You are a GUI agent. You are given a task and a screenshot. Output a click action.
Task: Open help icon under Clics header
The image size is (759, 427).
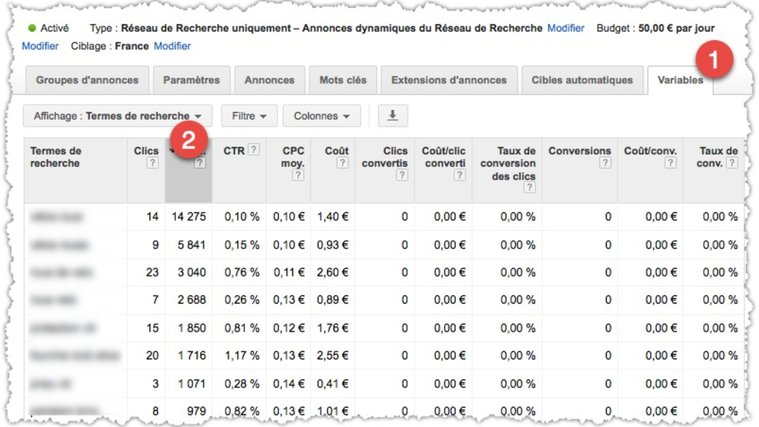[x=151, y=164]
